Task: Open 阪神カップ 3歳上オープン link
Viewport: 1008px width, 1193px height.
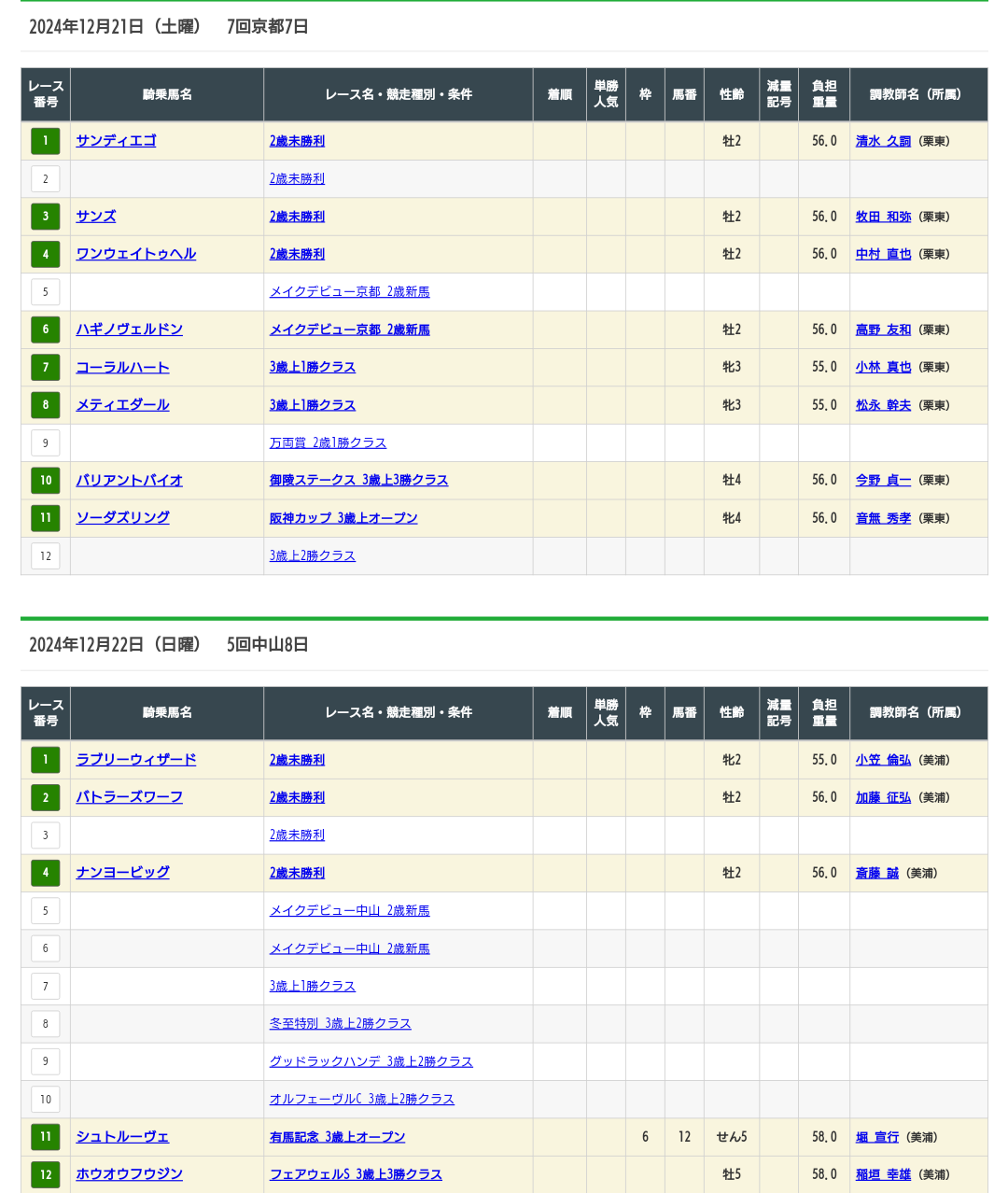Action: [x=343, y=518]
